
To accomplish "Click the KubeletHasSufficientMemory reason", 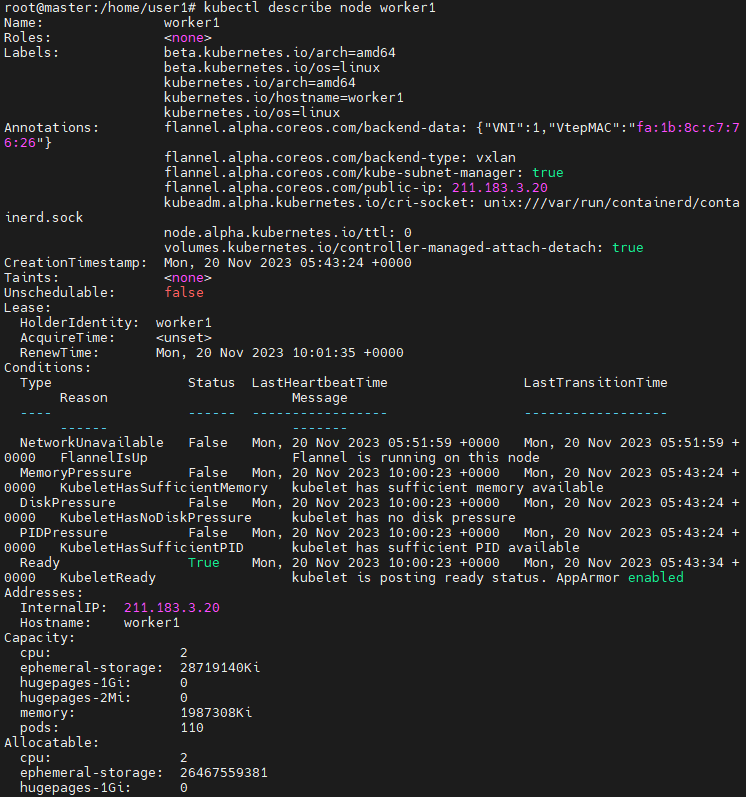I will 164,487.
